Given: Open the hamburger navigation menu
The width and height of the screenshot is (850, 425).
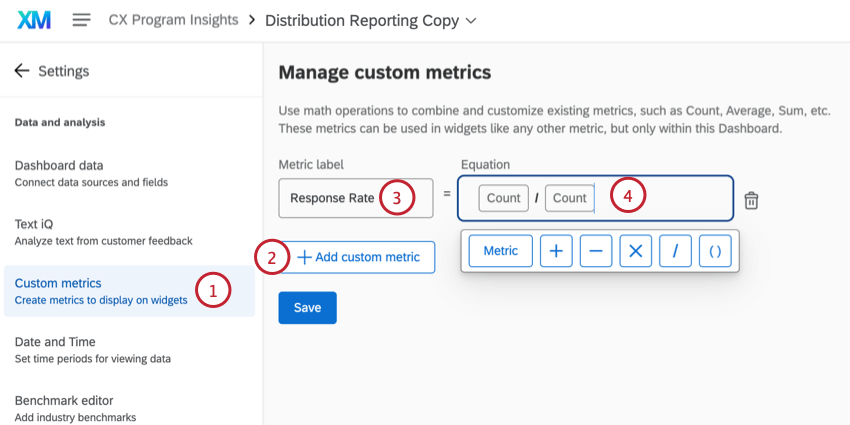Looking at the screenshot, I should (x=82, y=20).
